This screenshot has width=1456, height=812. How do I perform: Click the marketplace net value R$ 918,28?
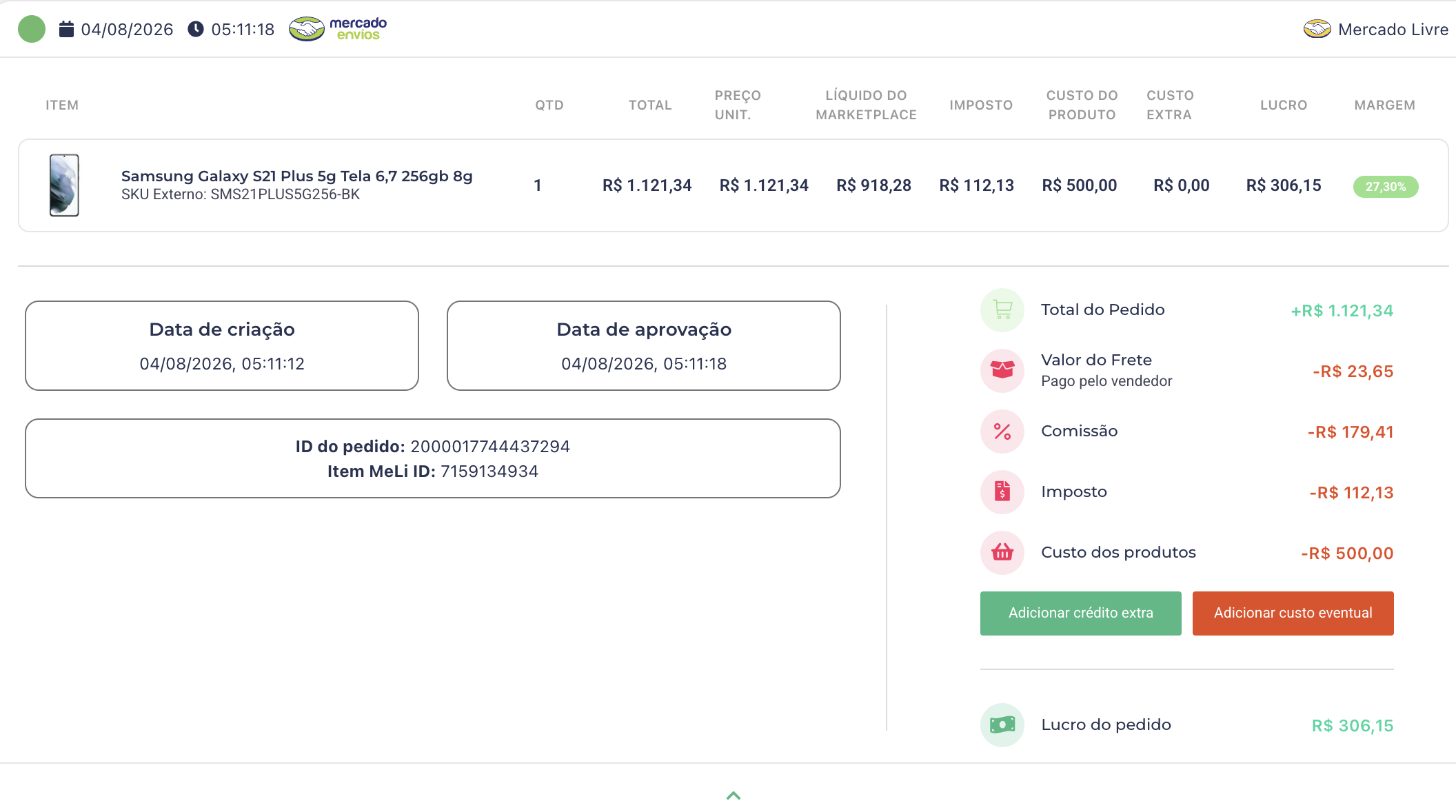point(873,185)
